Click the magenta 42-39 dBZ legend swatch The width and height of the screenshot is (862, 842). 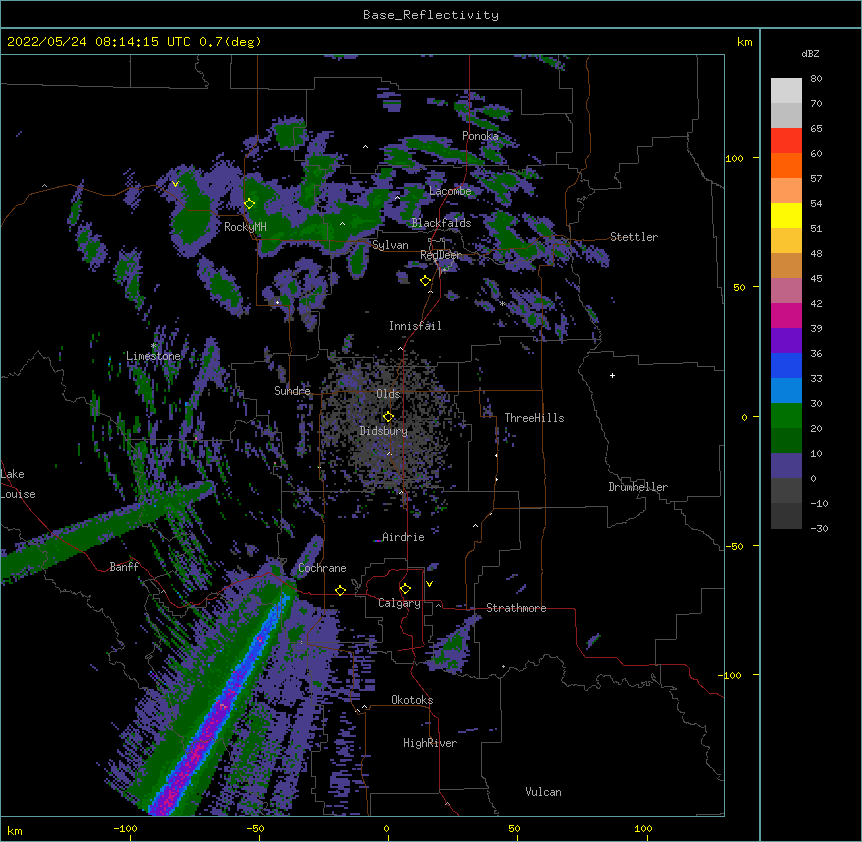tap(786, 315)
